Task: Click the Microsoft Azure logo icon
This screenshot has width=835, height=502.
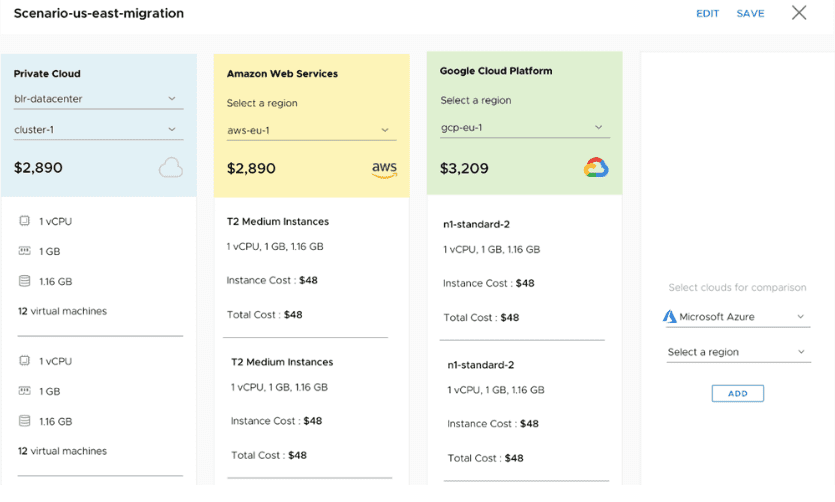Action: 670,317
